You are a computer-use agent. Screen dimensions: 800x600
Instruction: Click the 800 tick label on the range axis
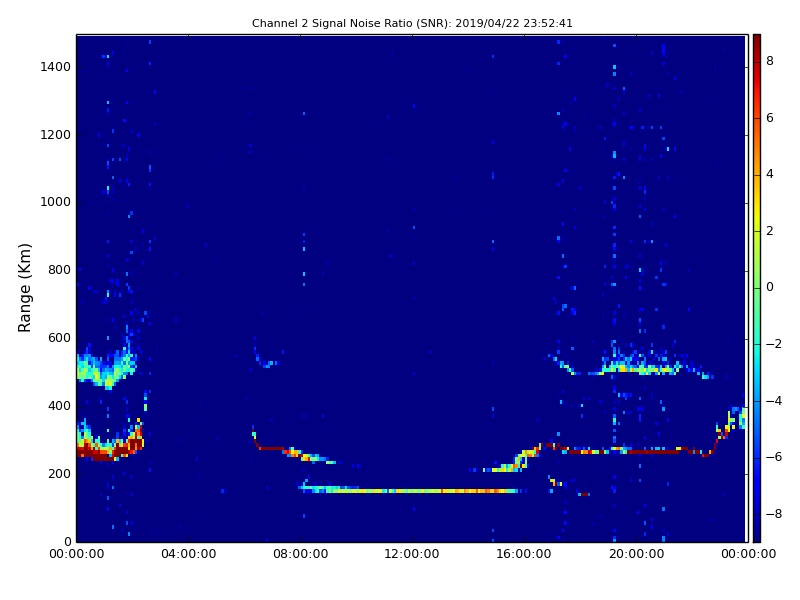tap(59, 270)
